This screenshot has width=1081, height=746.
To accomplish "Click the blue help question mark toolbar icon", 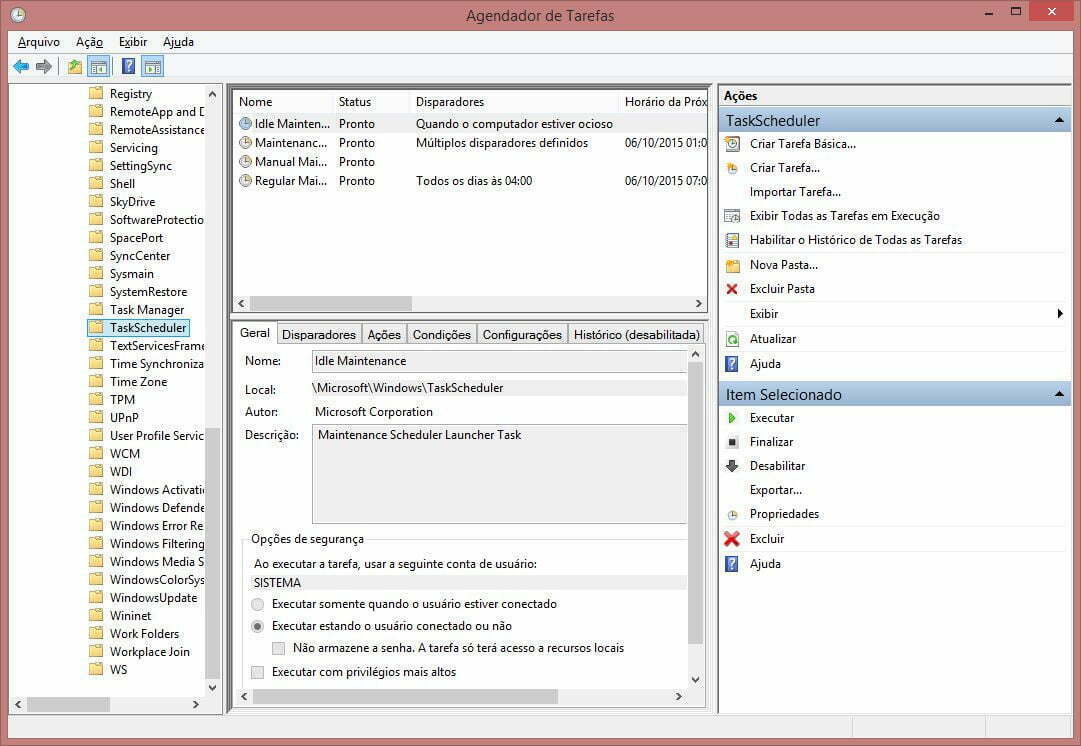I will (x=128, y=67).
